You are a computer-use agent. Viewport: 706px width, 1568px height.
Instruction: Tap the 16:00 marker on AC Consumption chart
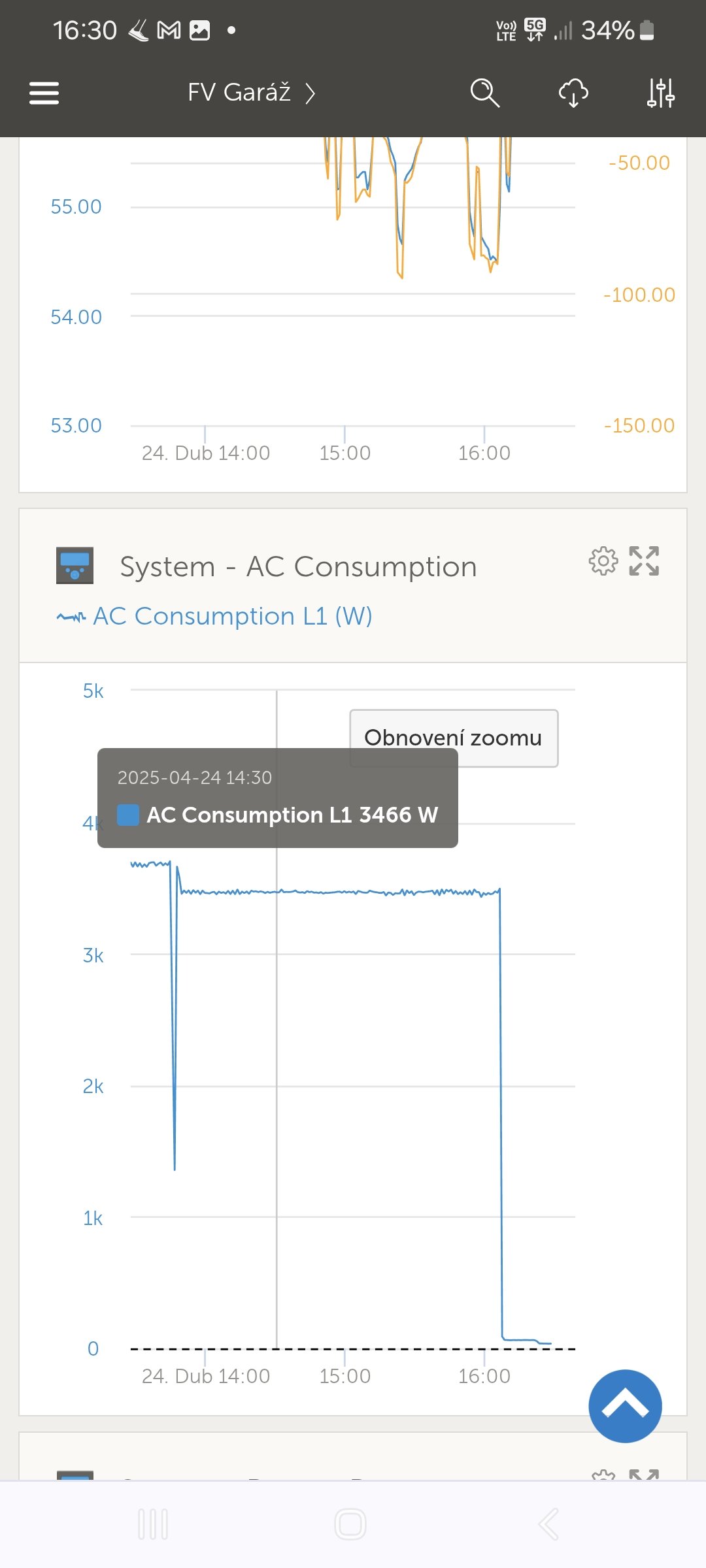(x=484, y=1376)
